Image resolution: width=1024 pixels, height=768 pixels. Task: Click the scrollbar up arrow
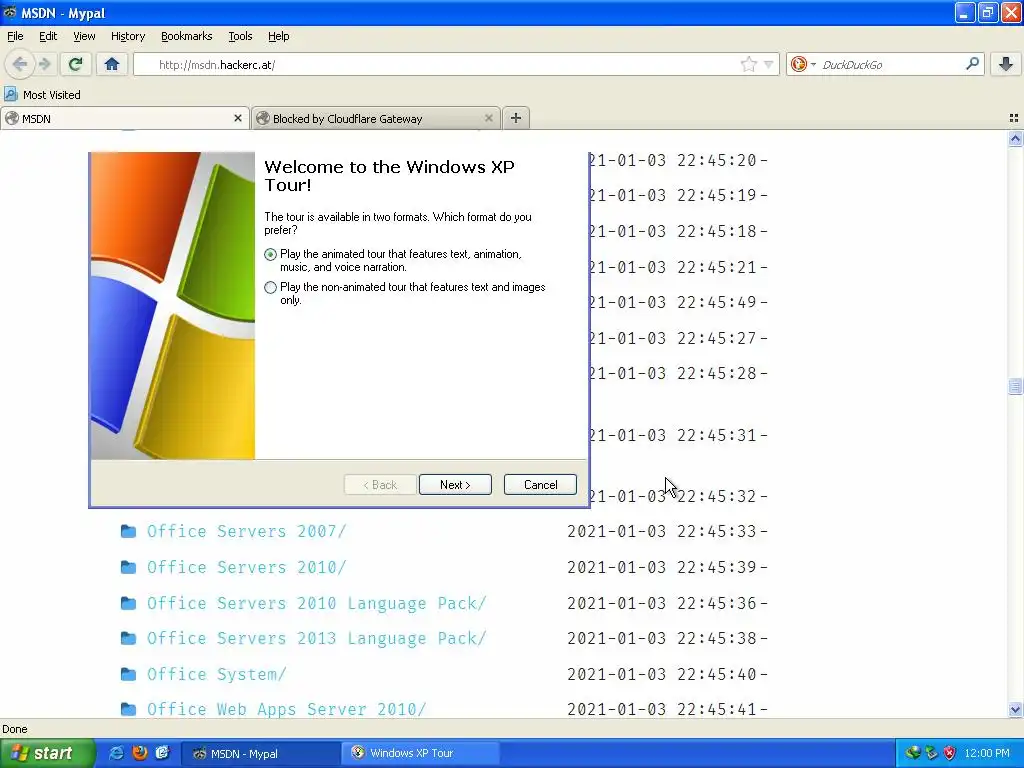(1015, 138)
